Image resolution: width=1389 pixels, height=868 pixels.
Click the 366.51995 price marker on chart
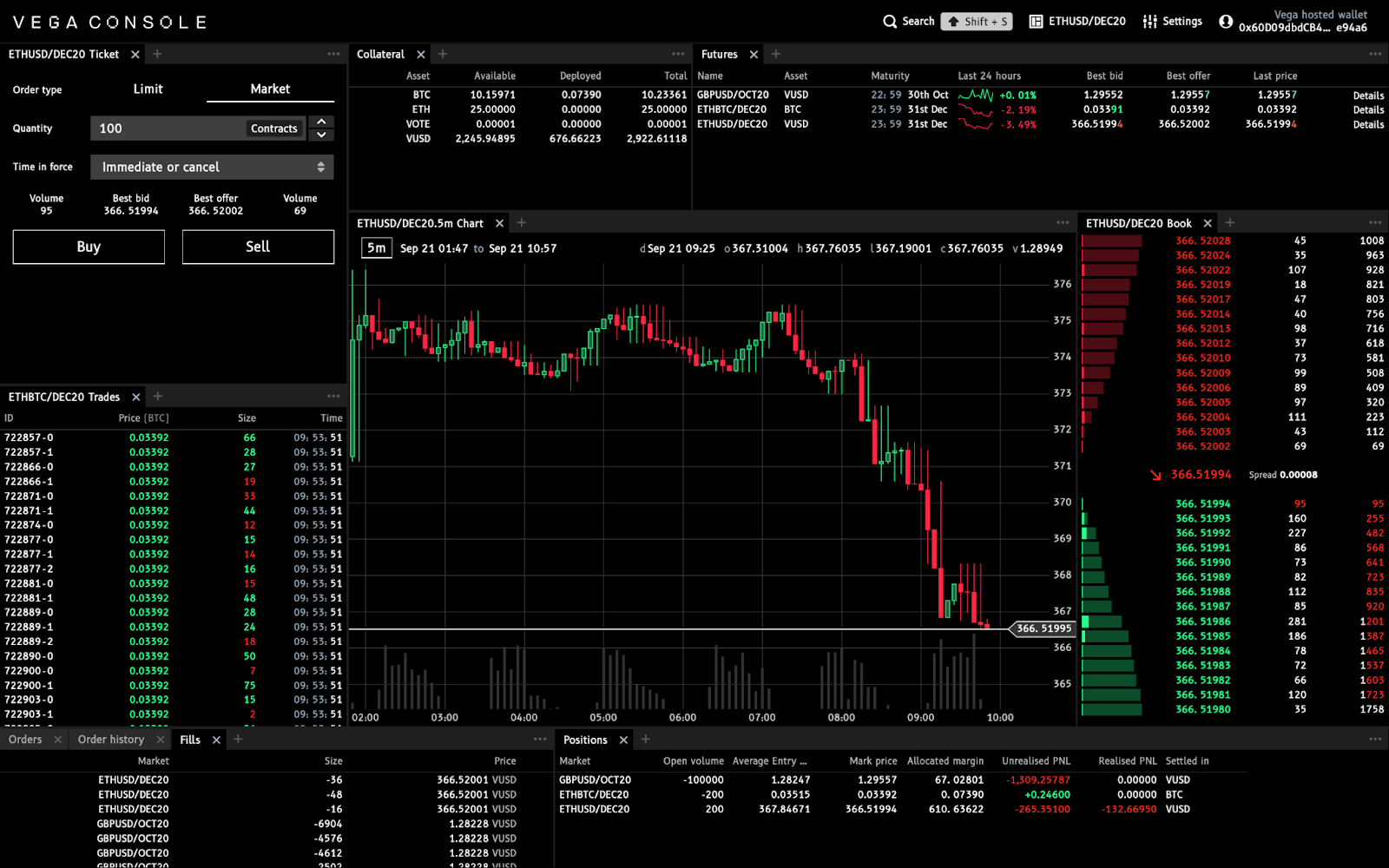tap(1043, 628)
